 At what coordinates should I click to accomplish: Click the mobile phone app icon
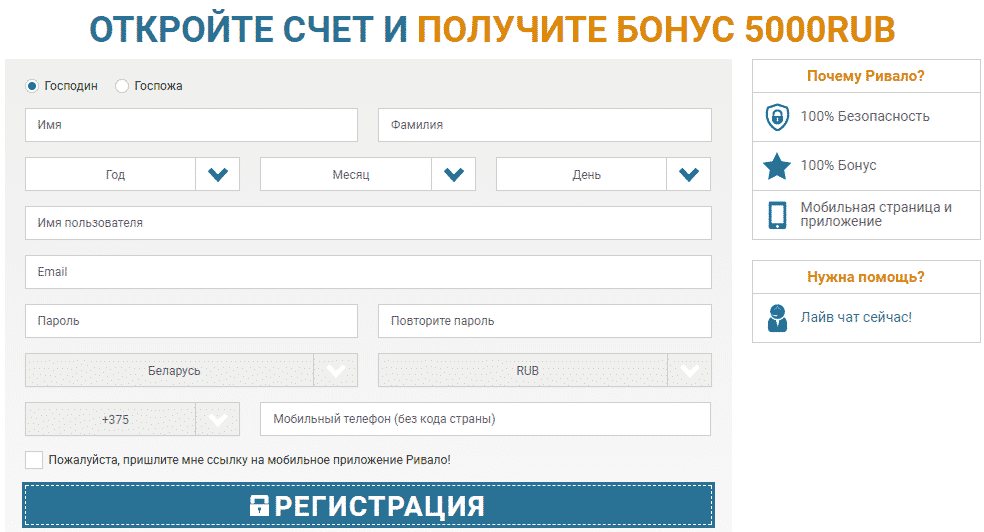(777, 215)
